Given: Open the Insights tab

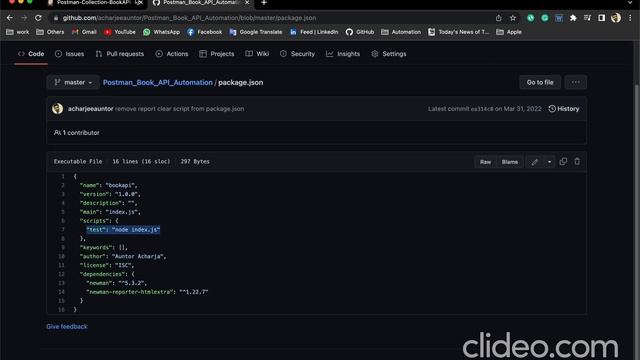Looking at the screenshot, I should [343, 54].
